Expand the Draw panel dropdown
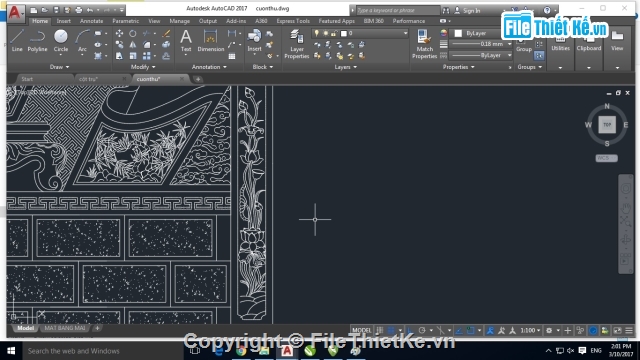This screenshot has width=640, height=360. pyautogui.click(x=60, y=67)
